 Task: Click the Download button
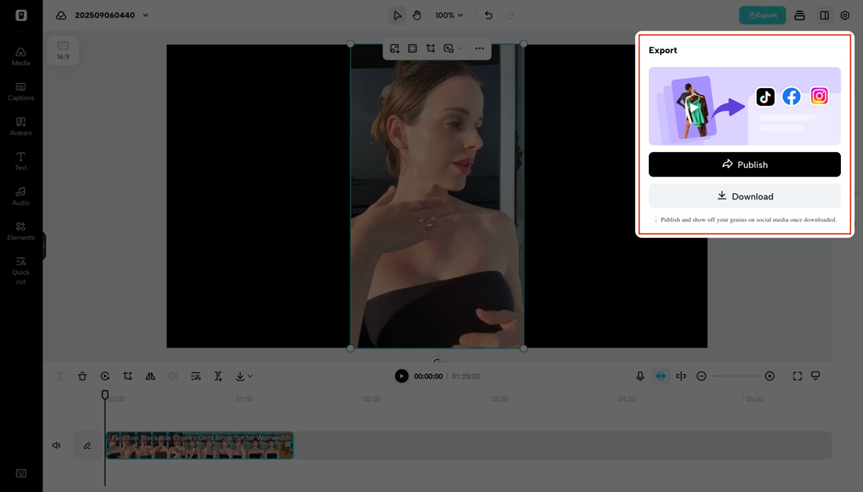tap(744, 196)
